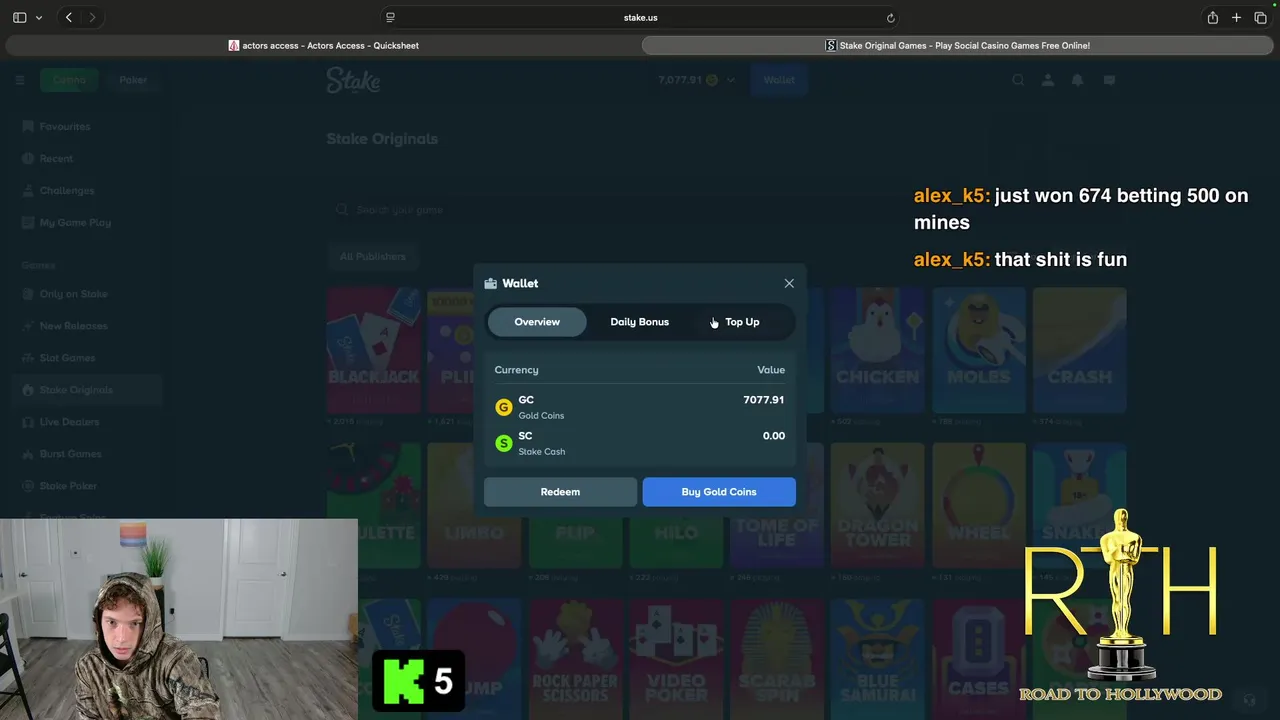Click the Stake Cash SC icon
Viewport: 1280px width, 720px height.
tap(504, 443)
